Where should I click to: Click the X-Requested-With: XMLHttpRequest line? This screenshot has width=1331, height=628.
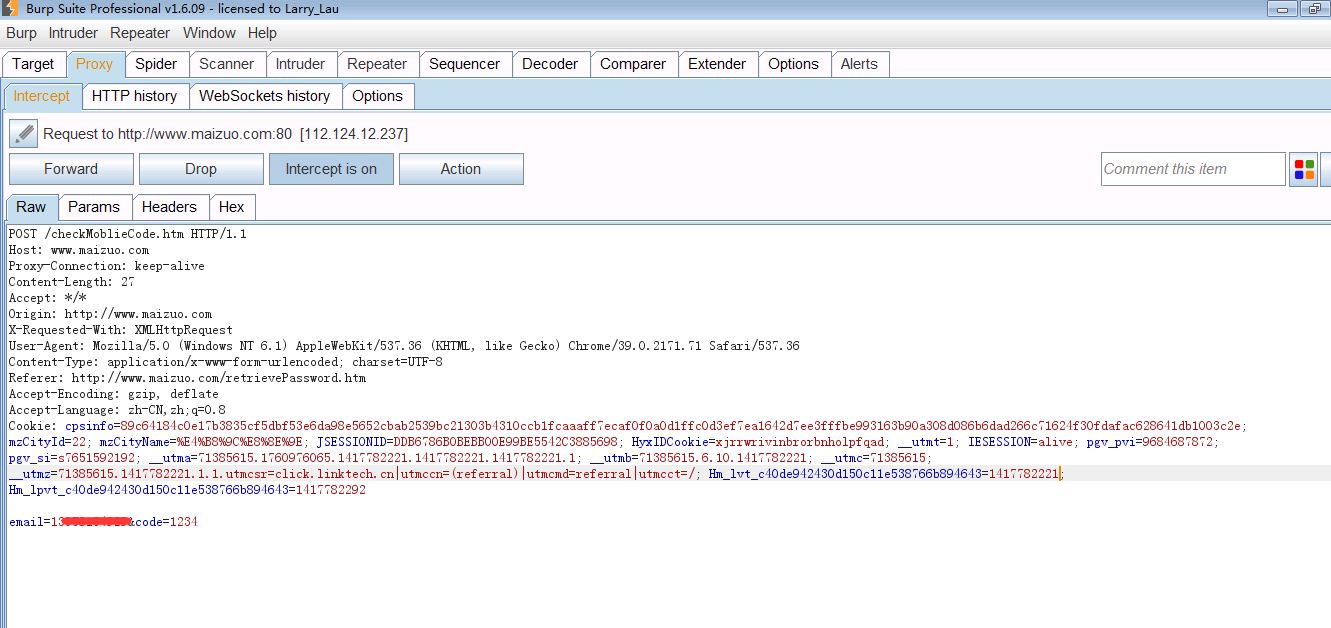point(120,330)
